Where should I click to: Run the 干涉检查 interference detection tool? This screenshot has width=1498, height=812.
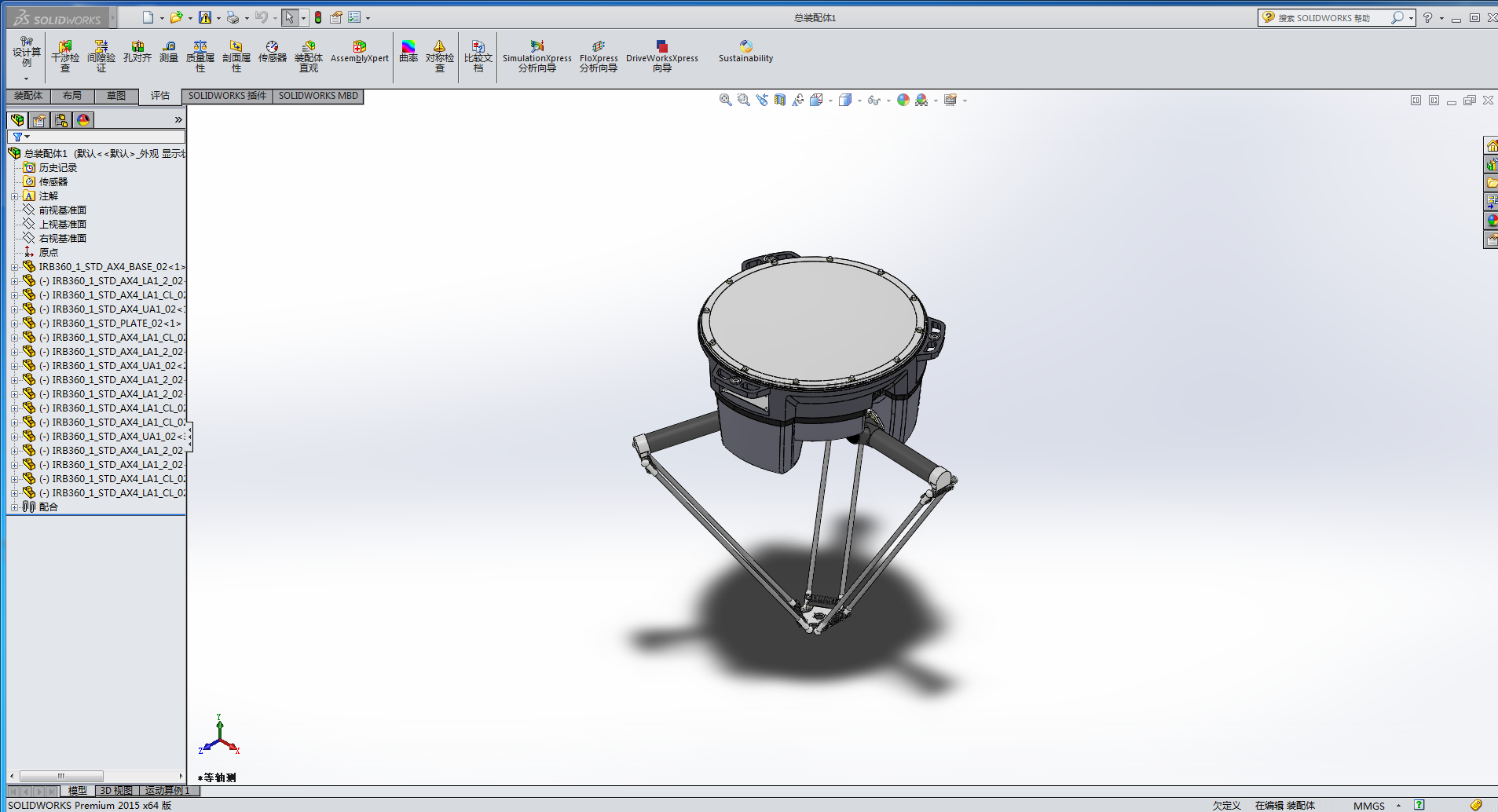65,56
